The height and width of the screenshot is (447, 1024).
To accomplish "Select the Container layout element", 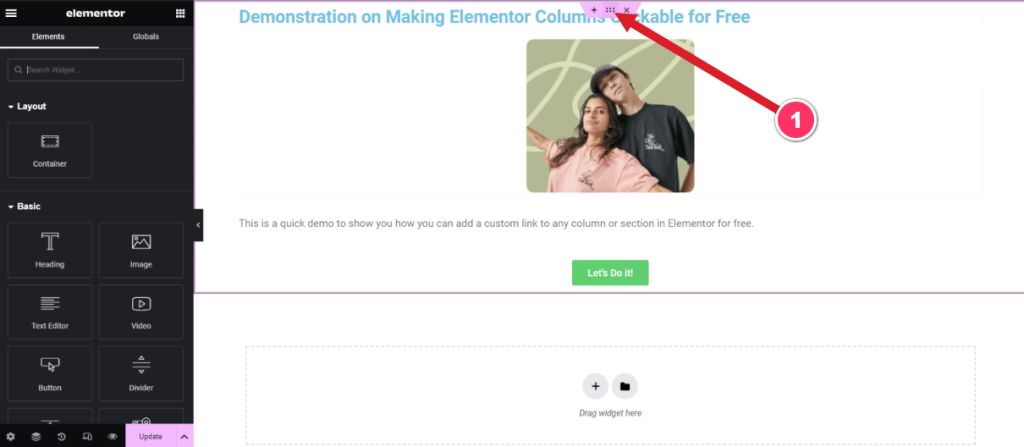I will [x=50, y=150].
